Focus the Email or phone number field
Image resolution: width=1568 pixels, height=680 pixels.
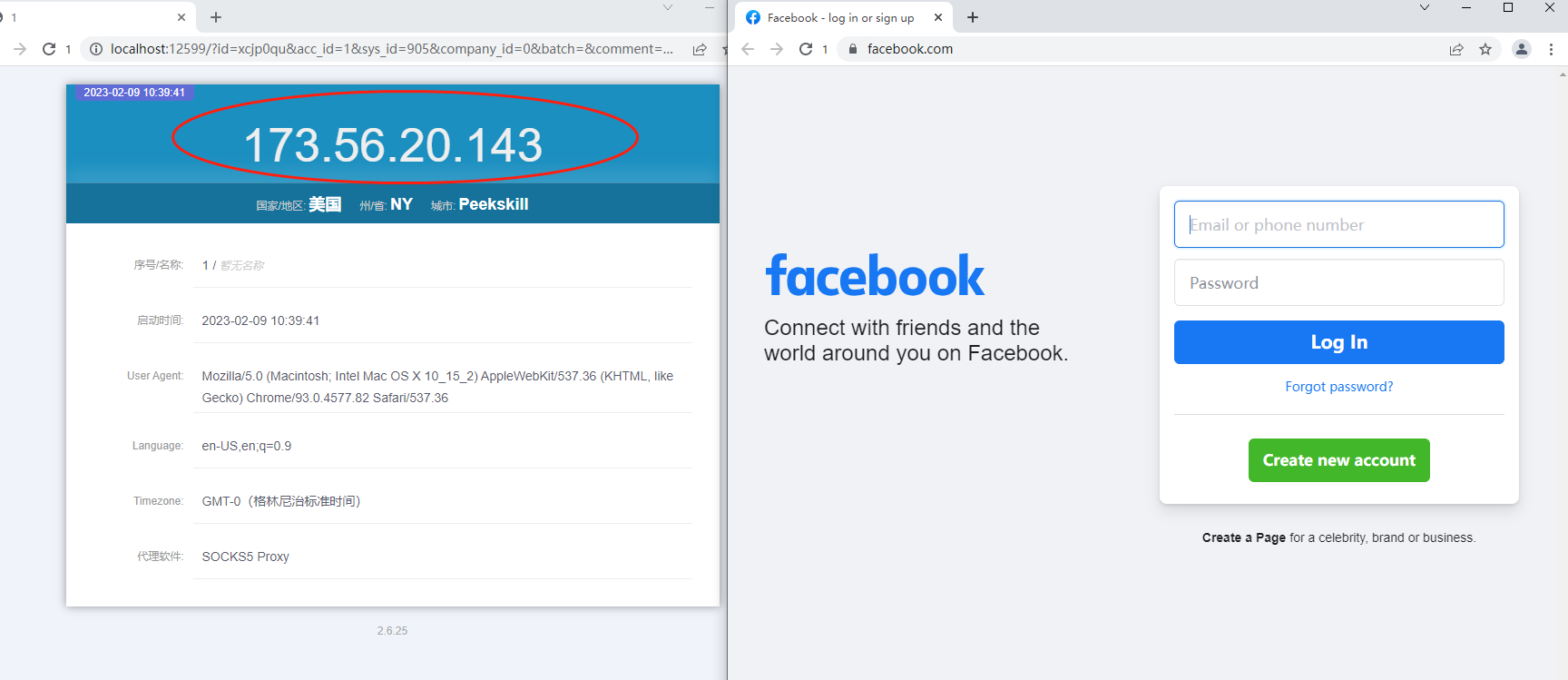[x=1339, y=224]
